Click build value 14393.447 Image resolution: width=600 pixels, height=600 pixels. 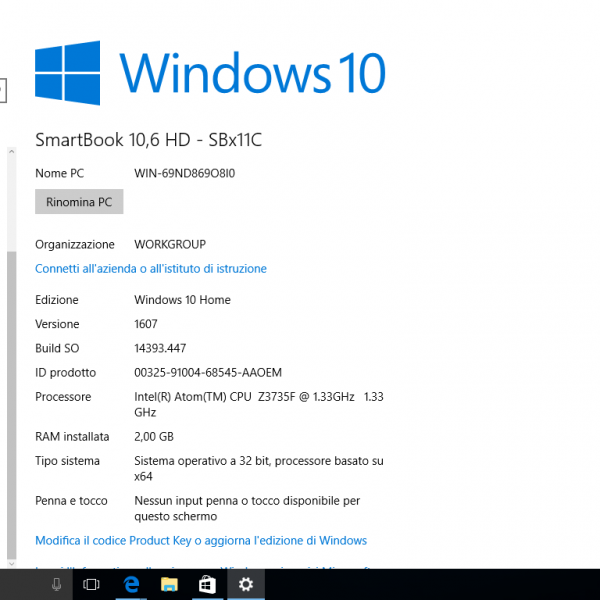point(160,348)
